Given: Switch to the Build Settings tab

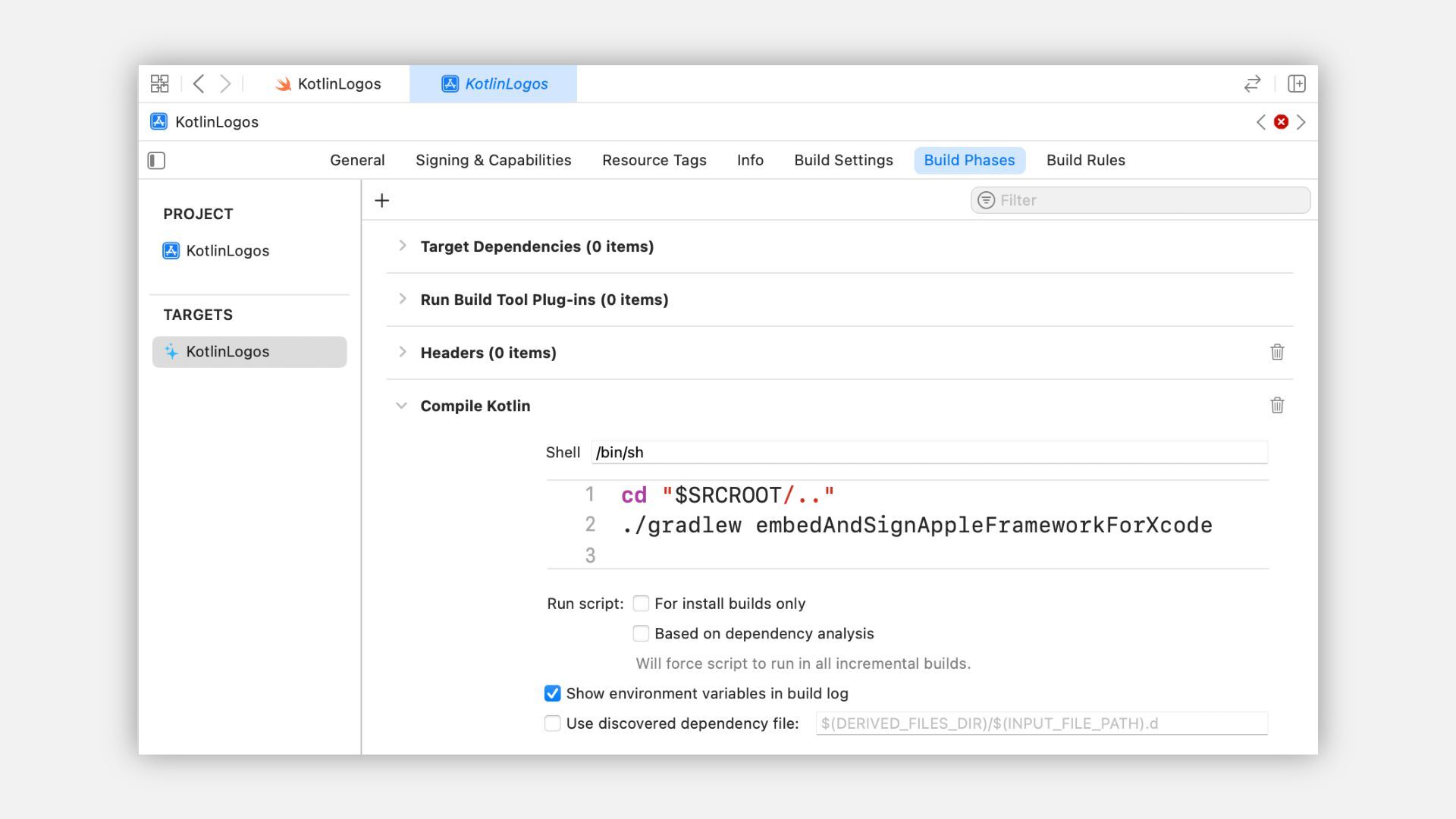Looking at the screenshot, I should tap(843, 160).
